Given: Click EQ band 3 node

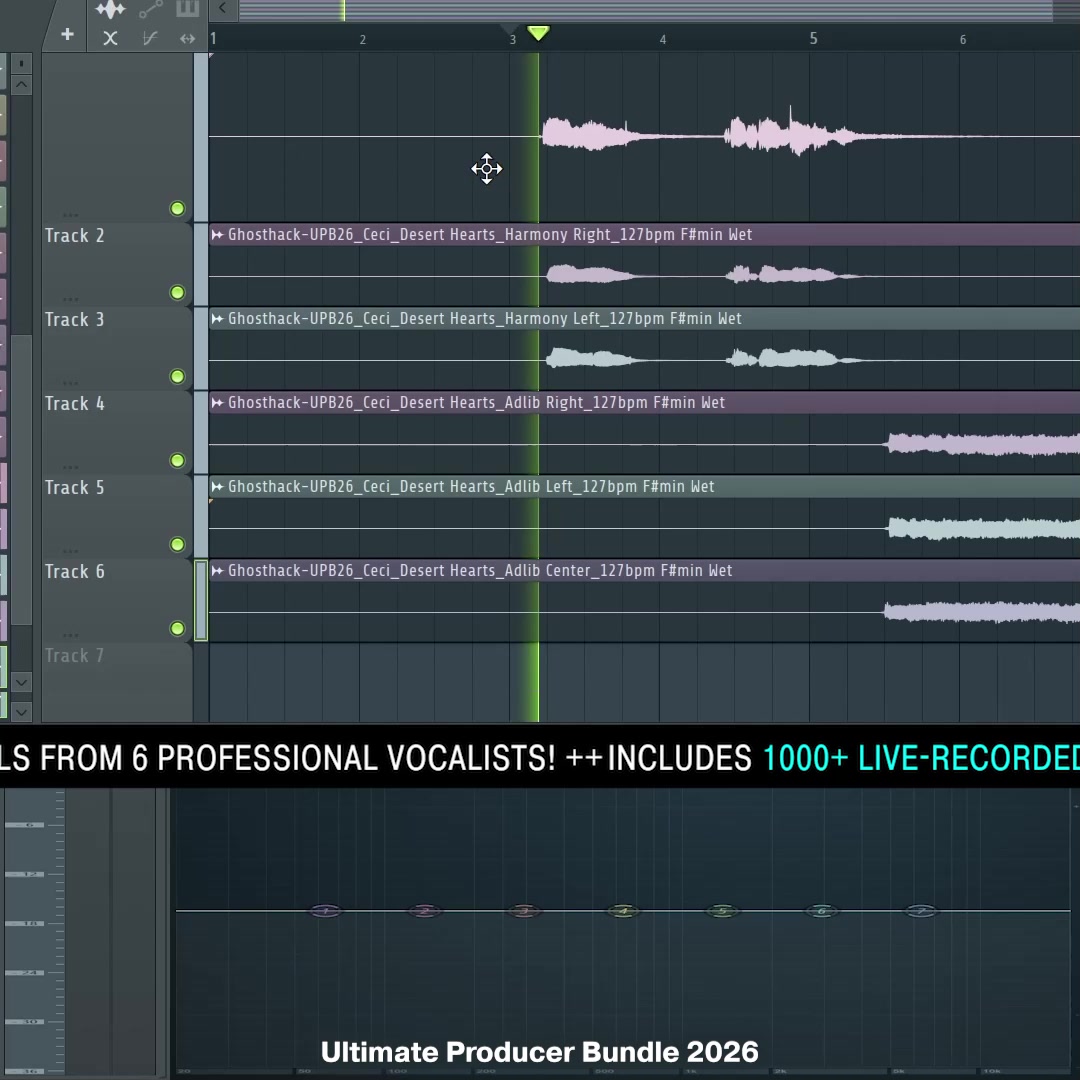Looking at the screenshot, I should pyautogui.click(x=524, y=911).
